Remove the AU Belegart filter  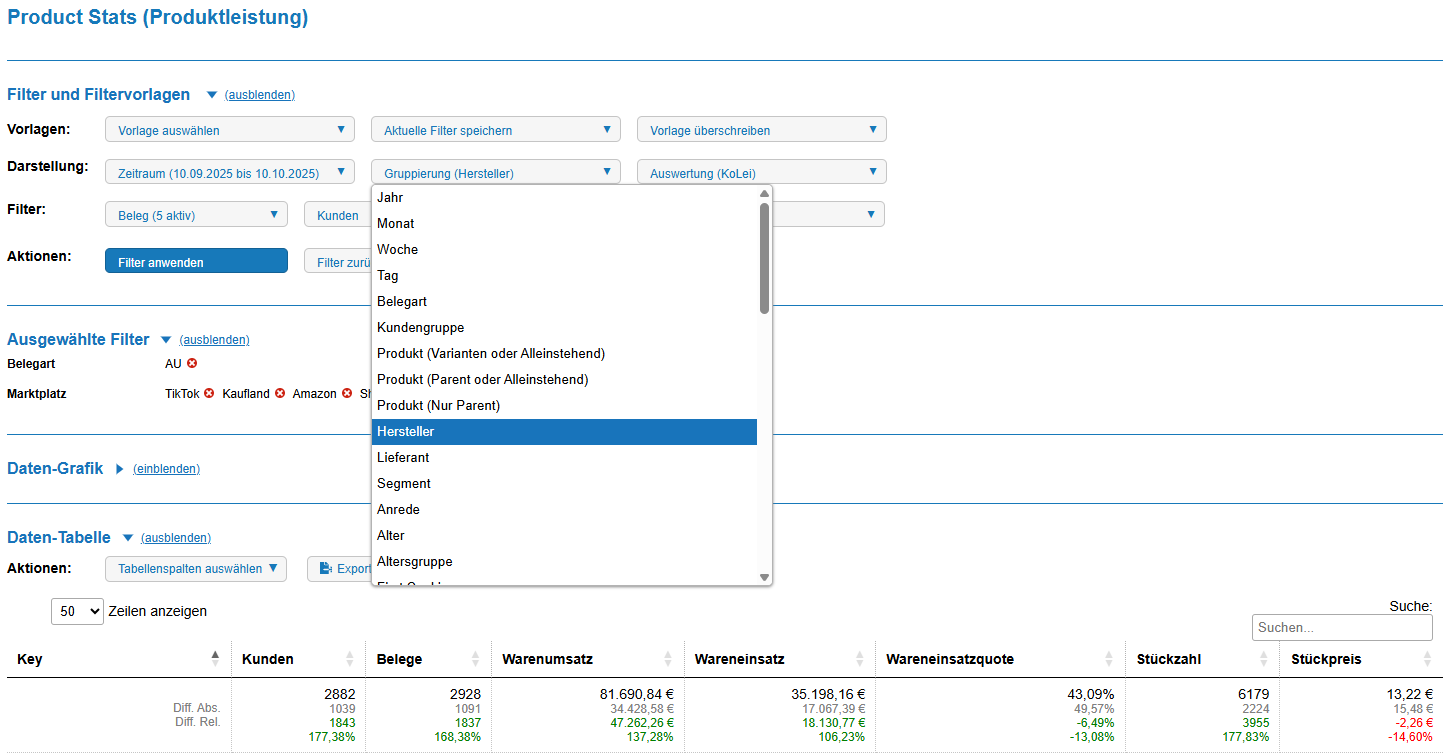click(x=192, y=364)
